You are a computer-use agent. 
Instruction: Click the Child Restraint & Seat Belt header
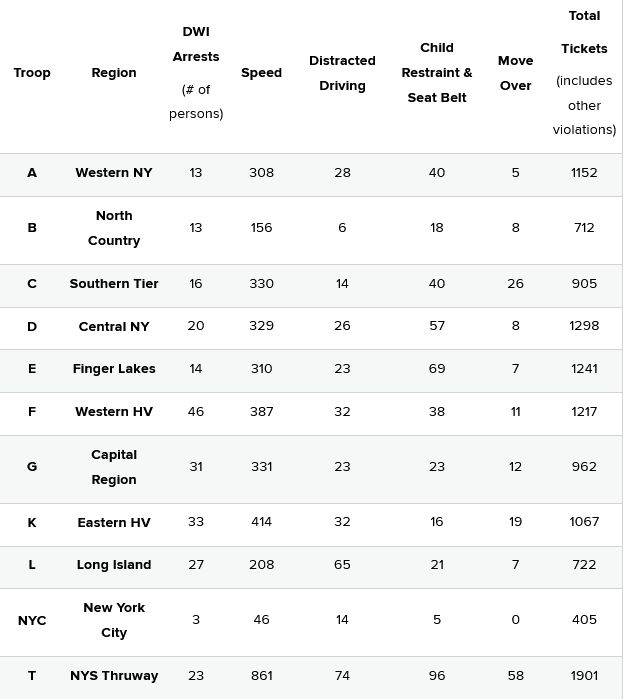(x=437, y=73)
